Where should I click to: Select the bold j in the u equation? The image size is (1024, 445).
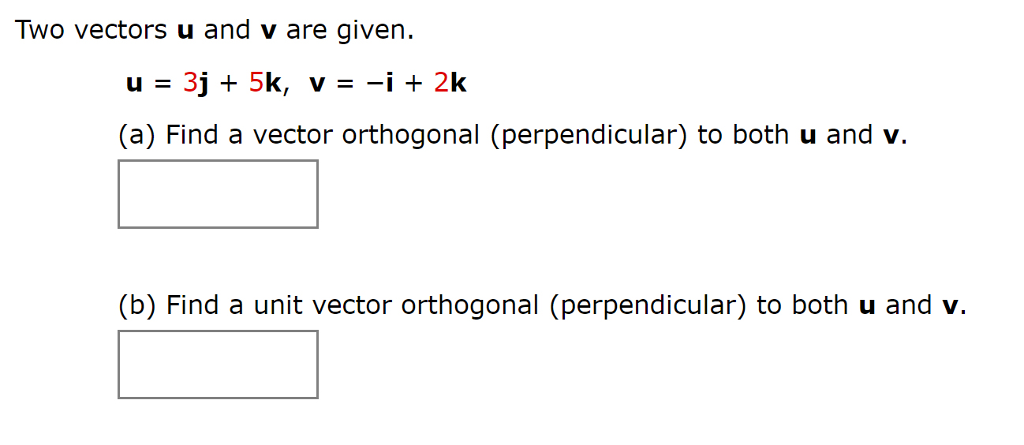[204, 85]
